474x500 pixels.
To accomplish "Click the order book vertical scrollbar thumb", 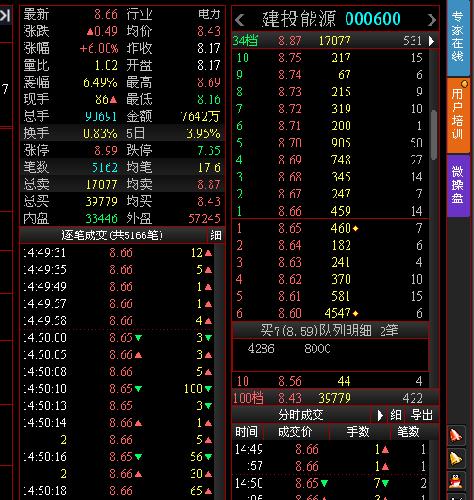I will point(434,135).
